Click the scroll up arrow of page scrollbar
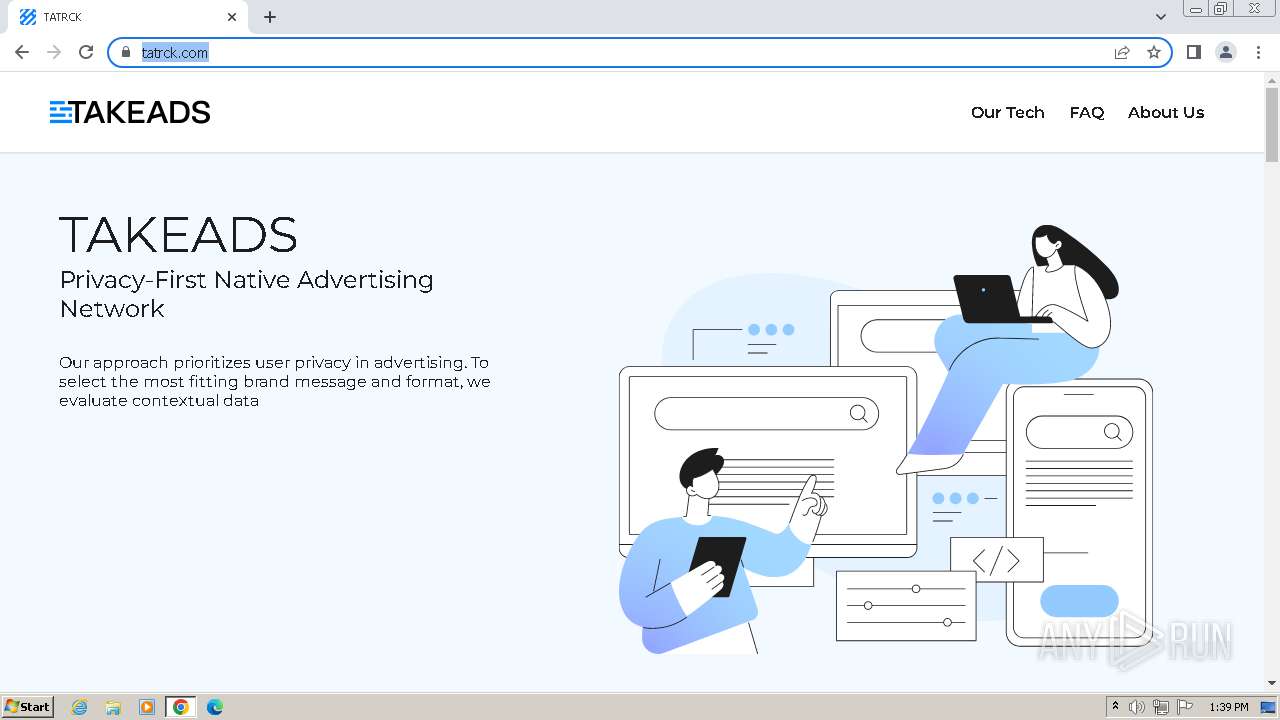Screen dimensions: 1280x720 pos(1272,79)
